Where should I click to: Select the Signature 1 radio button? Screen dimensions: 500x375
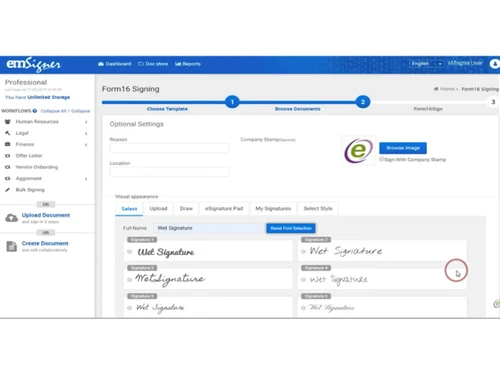coord(130,252)
